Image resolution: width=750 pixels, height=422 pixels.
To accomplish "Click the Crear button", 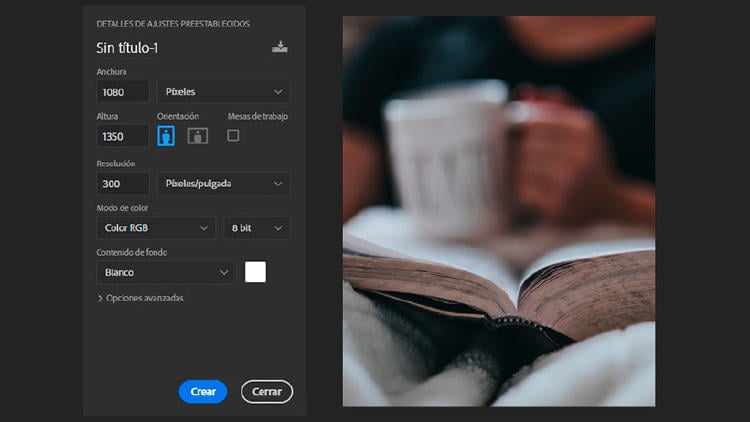I will [203, 392].
